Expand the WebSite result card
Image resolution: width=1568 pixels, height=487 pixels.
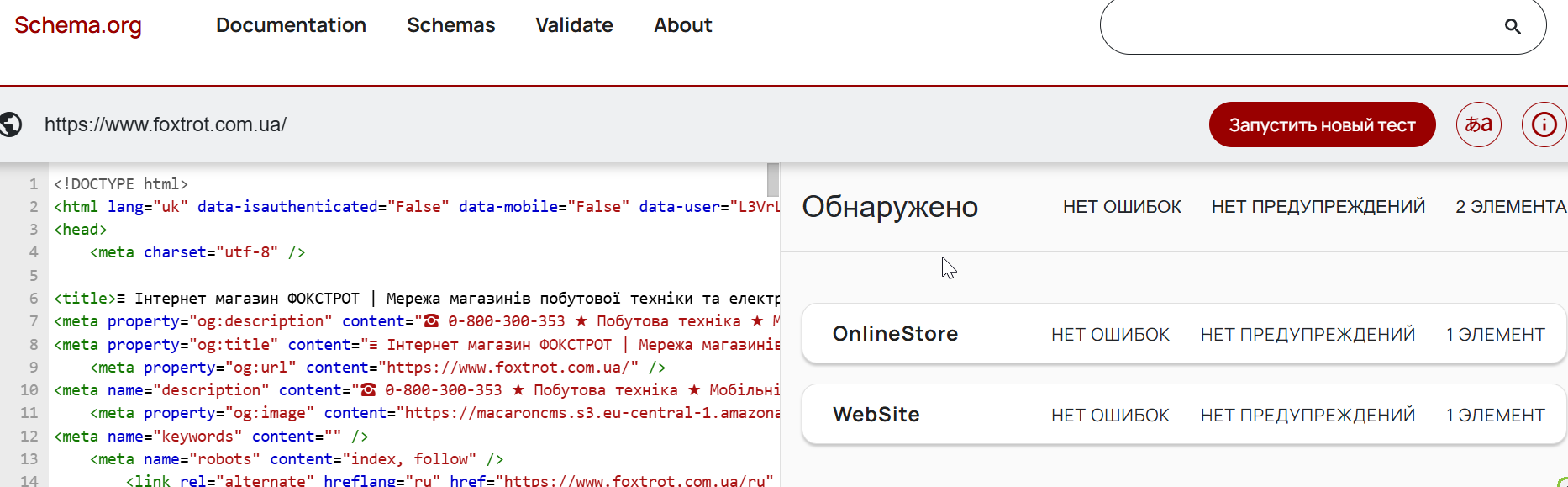point(1183,415)
